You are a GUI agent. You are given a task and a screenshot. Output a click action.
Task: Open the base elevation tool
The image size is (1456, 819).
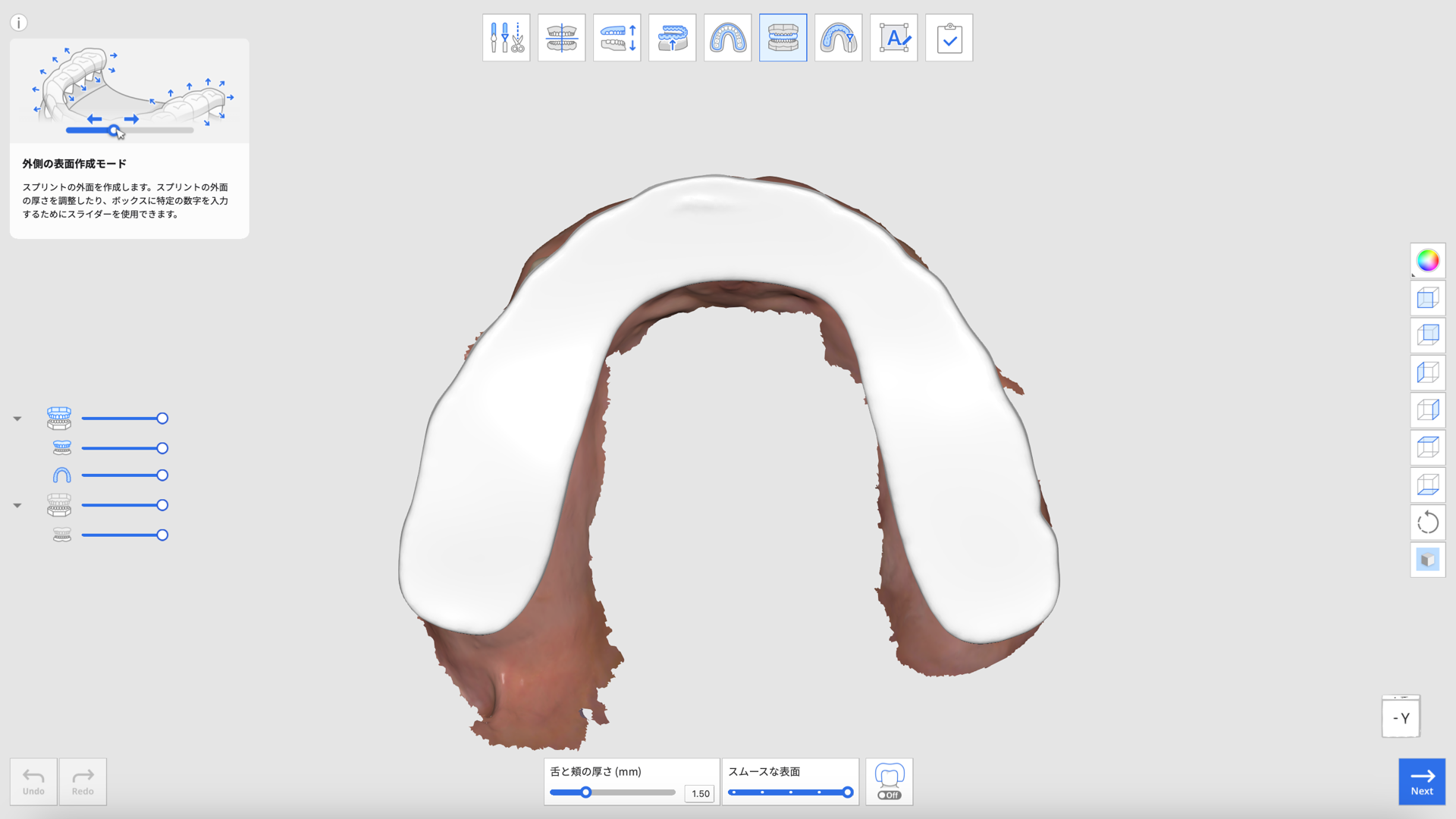[x=672, y=37]
